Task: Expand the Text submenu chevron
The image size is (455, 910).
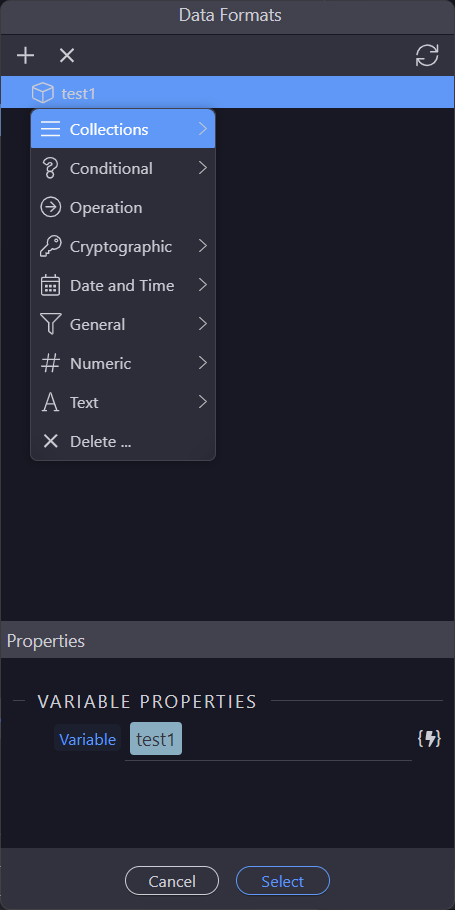Action: (202, 402)
